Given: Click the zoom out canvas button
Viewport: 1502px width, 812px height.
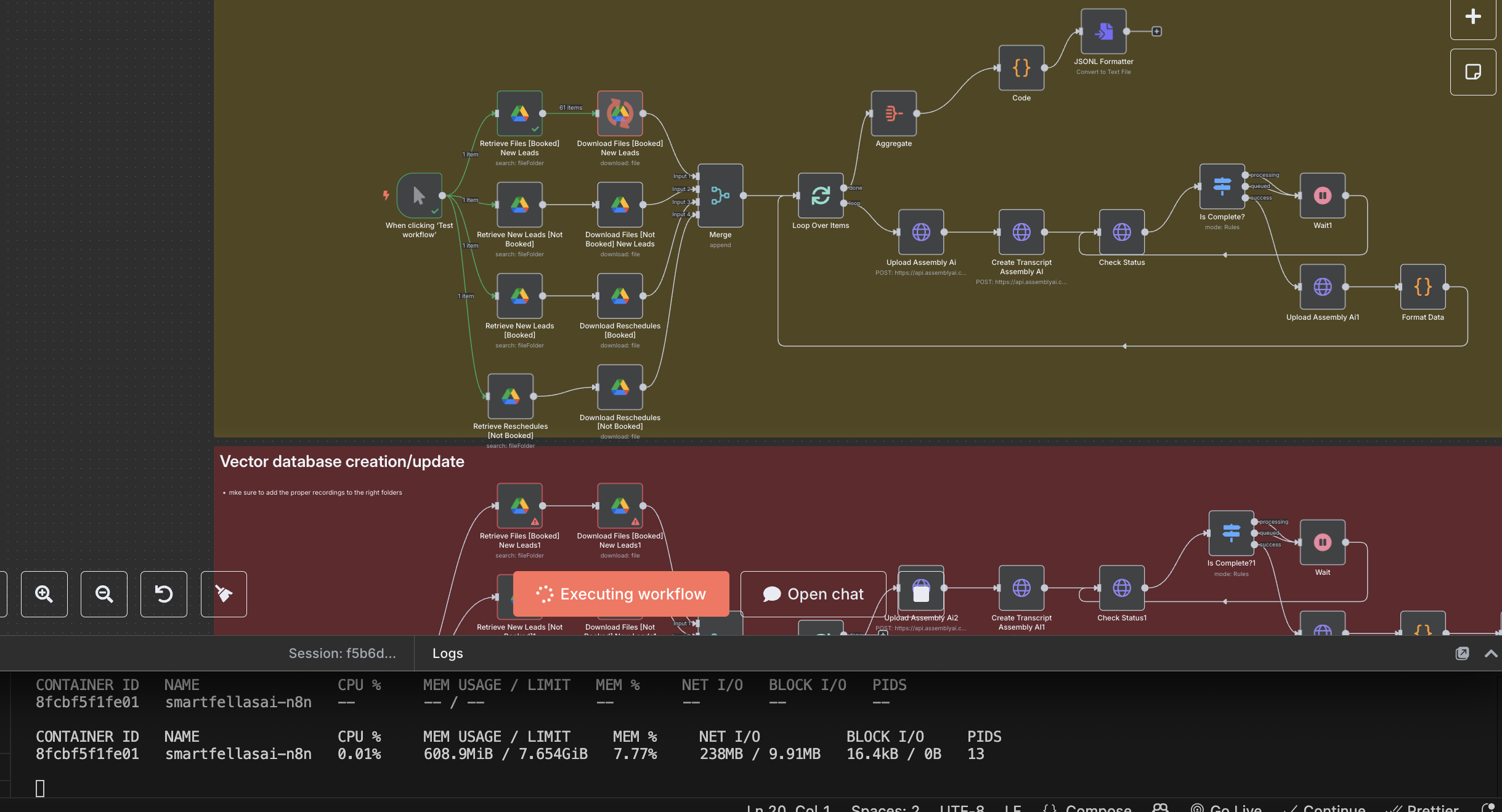Looking at the screenshot, I should [x=104, y=594].
